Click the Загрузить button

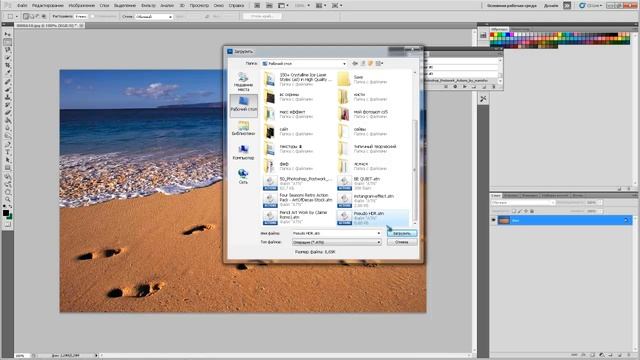[x=402, y=233]
